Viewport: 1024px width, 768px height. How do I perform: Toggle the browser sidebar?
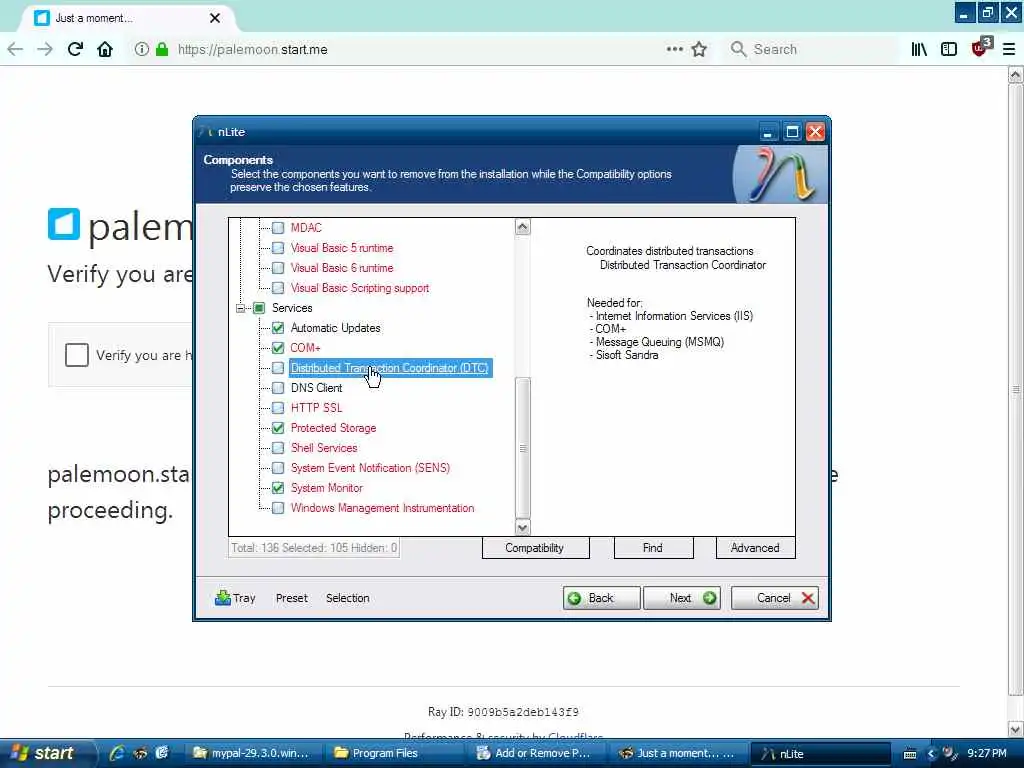(x=949, y=50)
